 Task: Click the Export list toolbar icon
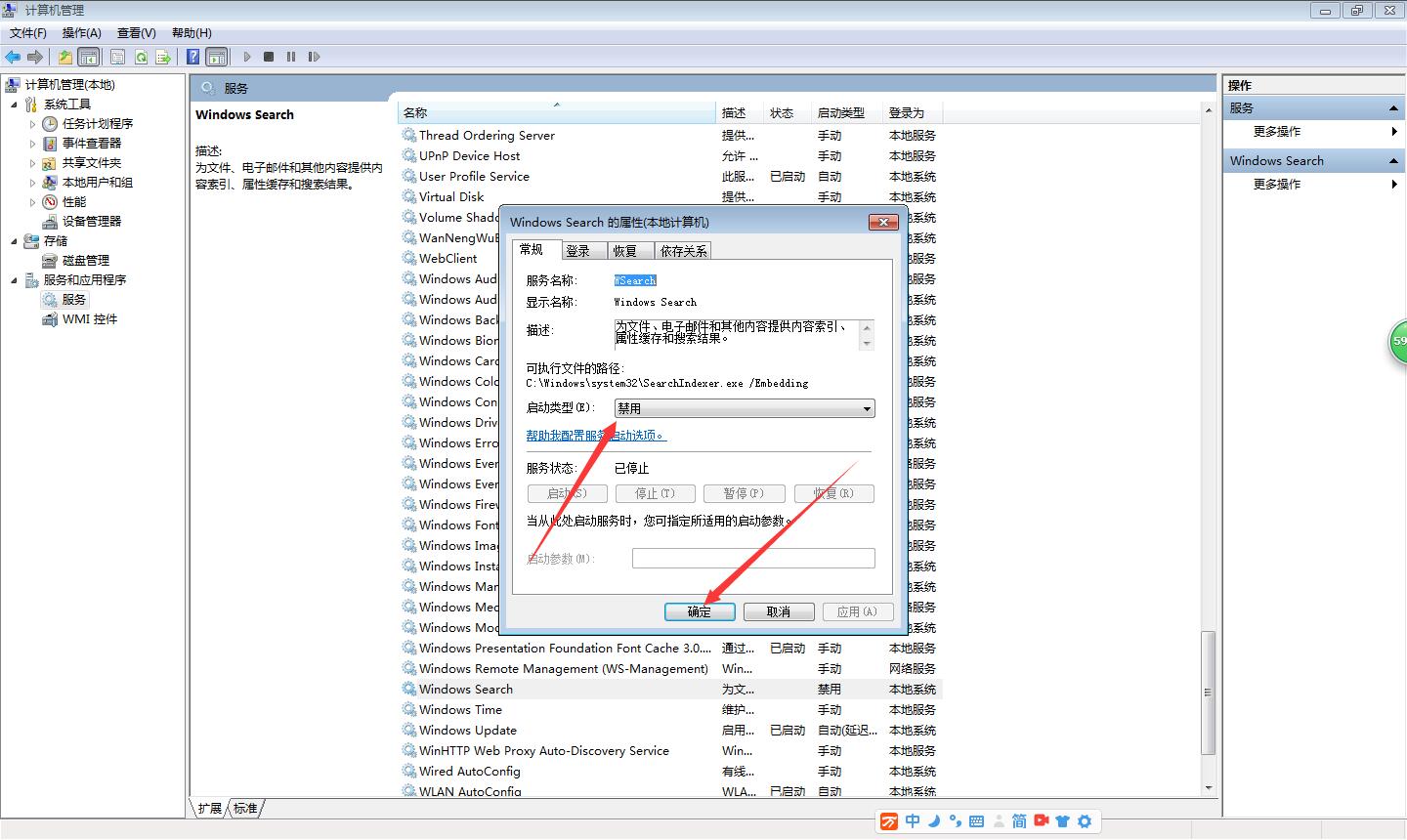(x=163, y=57)
